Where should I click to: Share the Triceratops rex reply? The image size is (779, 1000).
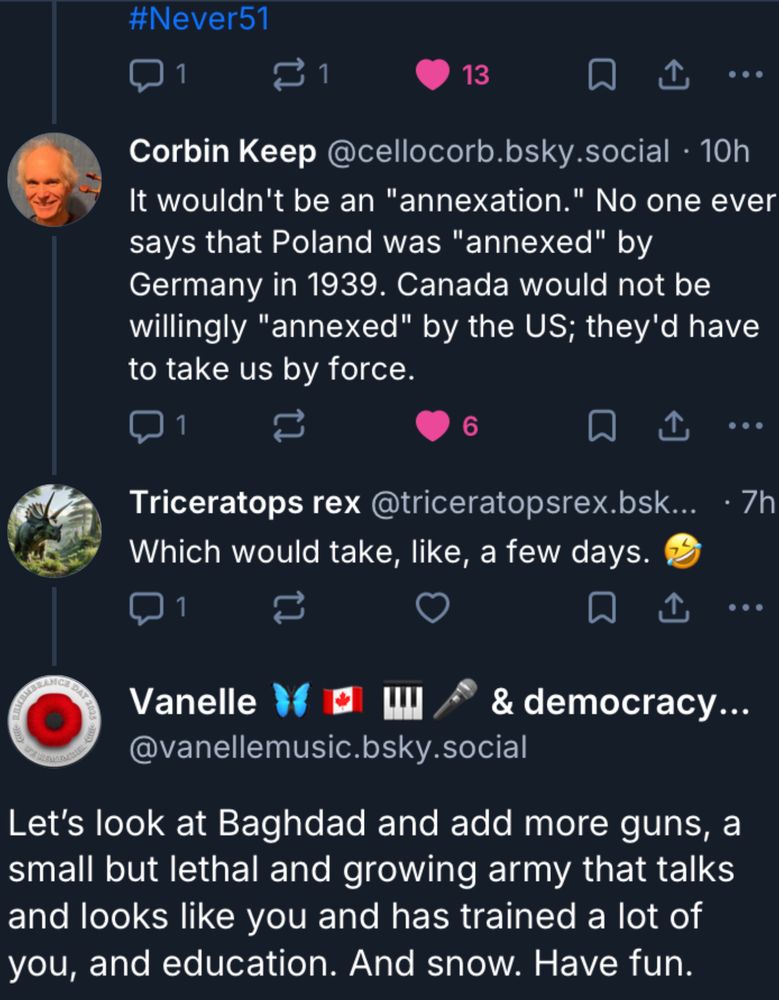point(673,607)
